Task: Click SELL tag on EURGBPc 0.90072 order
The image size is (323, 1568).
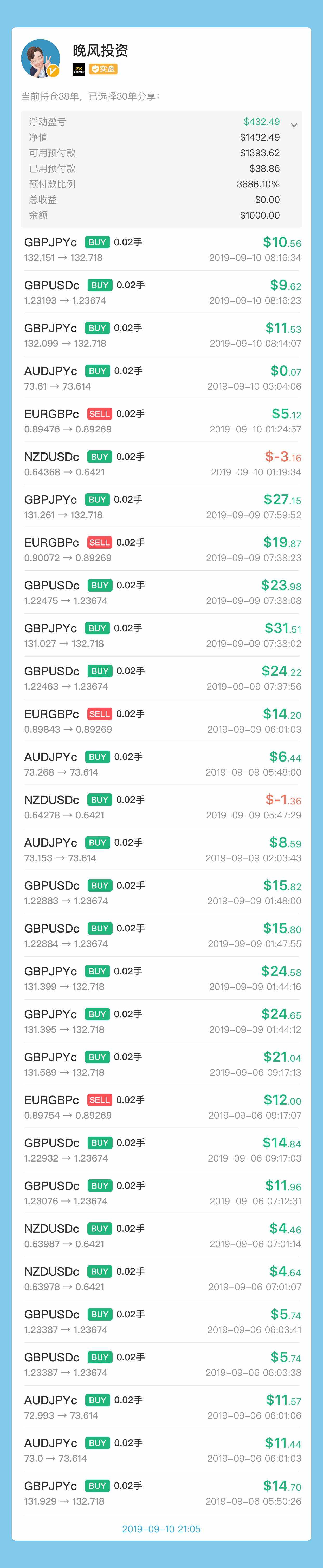Action: [99, 542]
